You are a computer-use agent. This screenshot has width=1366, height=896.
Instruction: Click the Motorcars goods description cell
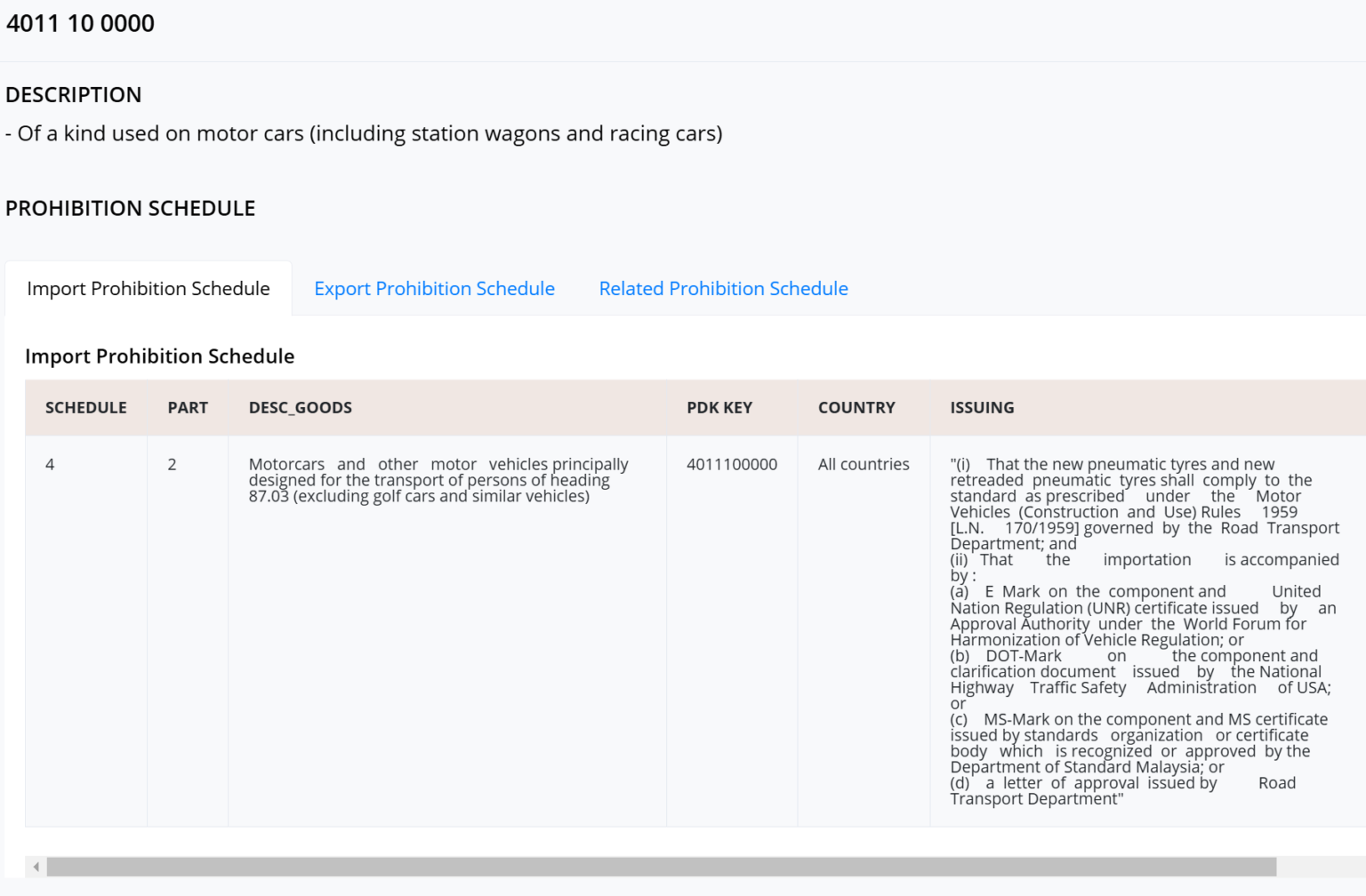[438, 480]
